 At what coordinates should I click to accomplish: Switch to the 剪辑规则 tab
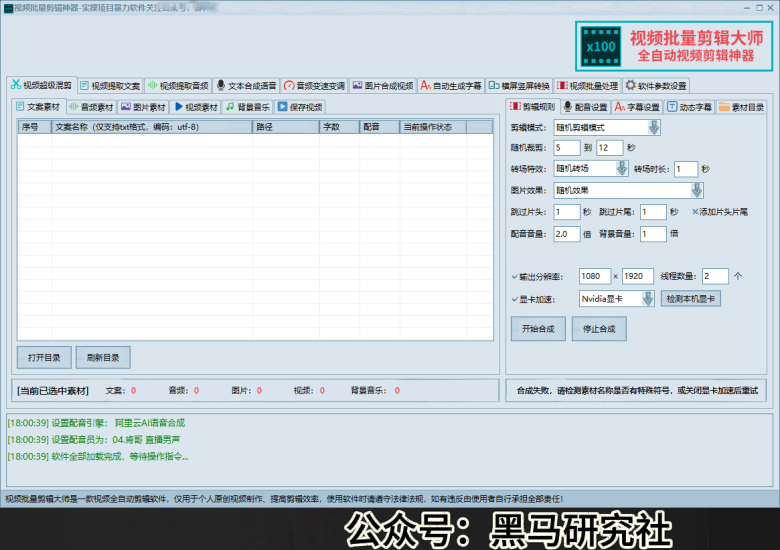533,106
